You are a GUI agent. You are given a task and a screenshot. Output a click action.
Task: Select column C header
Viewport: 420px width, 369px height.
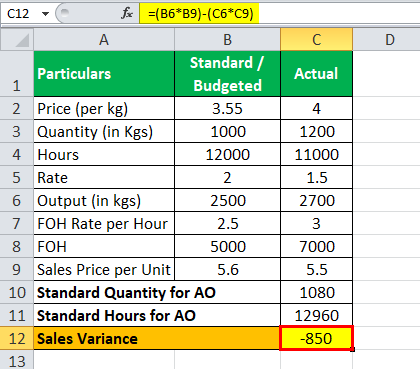tap(316, 40)
